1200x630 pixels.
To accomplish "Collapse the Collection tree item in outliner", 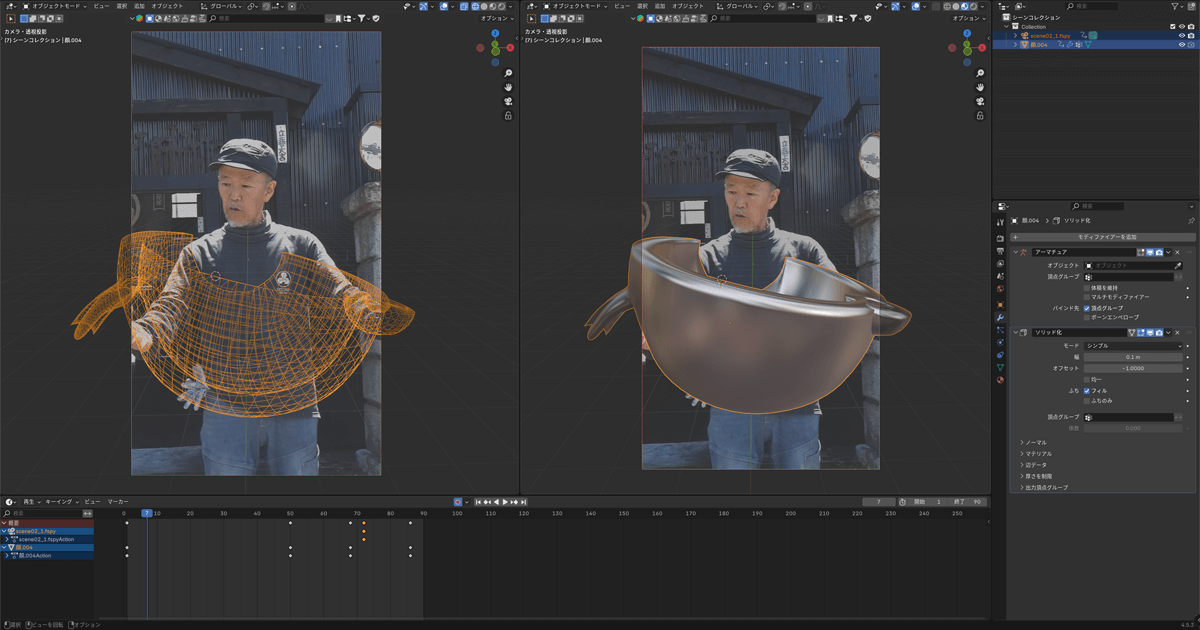I will coord(1006,26).
